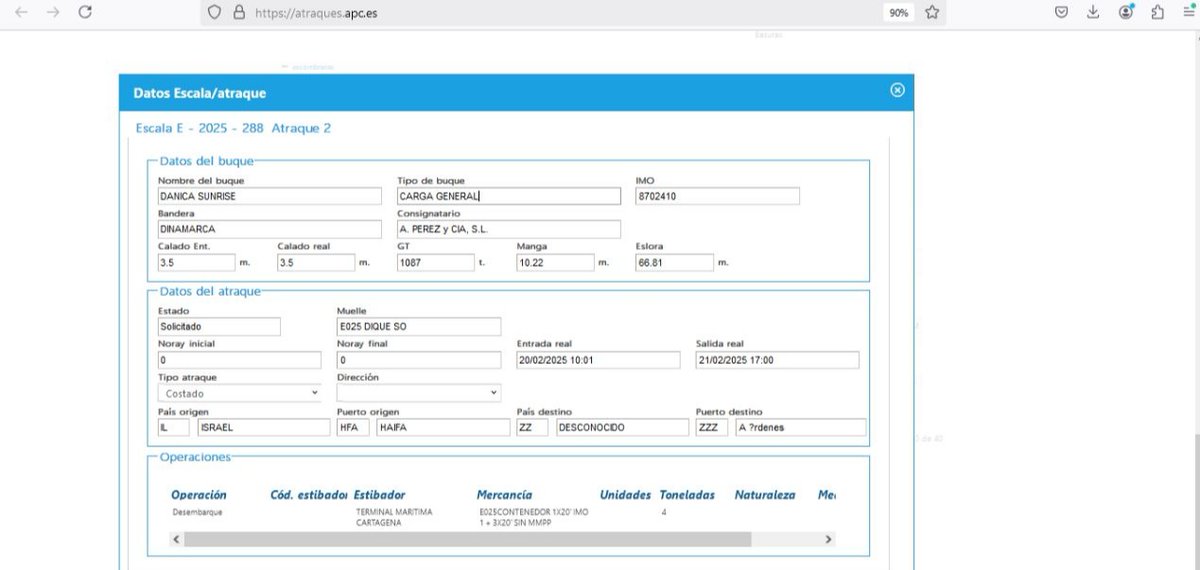The width and height of the screenshot is (1200, 570).
Task: Click the Puerto destino field A ?rdenes
Action: pyautogui.click(x=801, y=427)
